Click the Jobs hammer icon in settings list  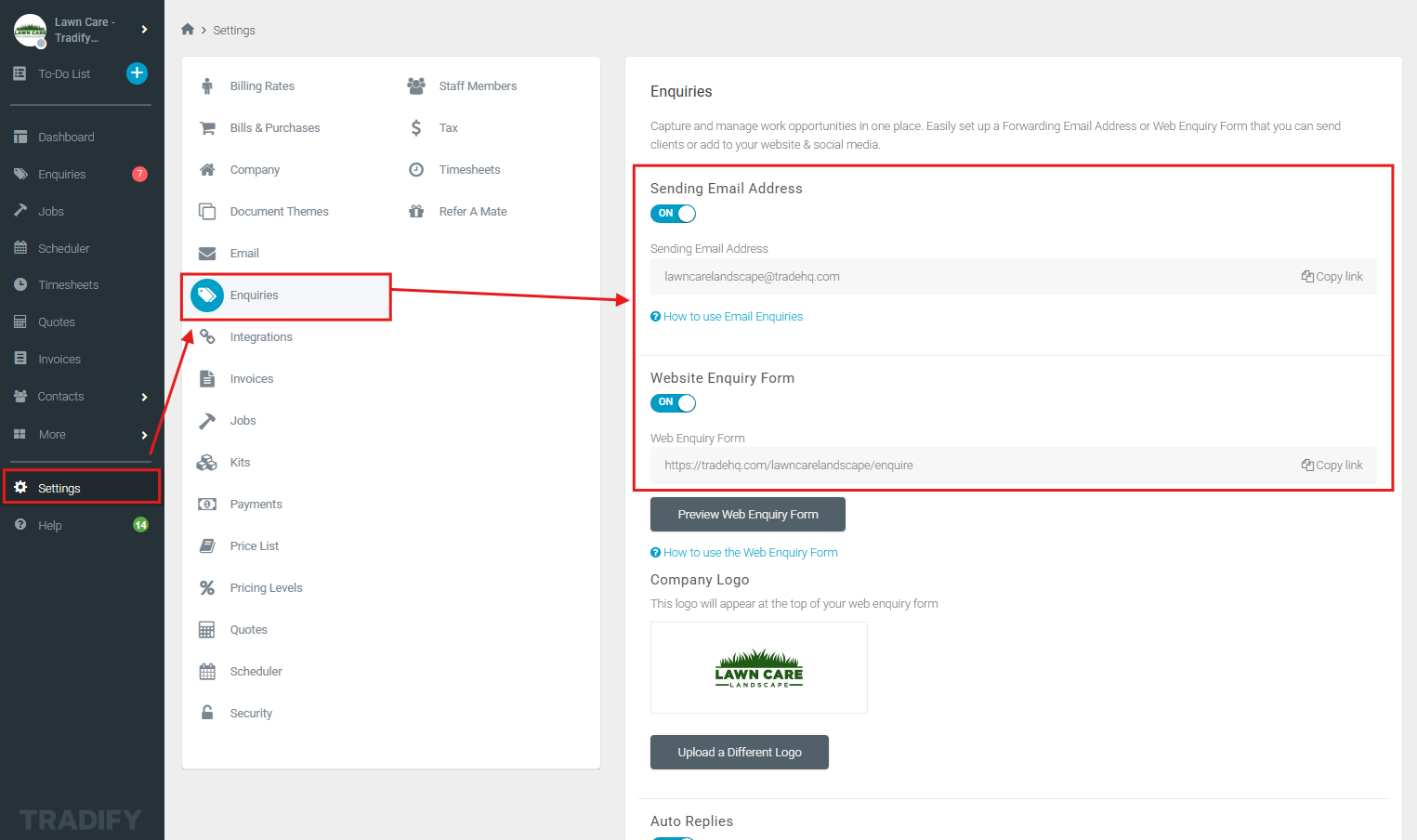pyautogui.click(x=207, y=420)
